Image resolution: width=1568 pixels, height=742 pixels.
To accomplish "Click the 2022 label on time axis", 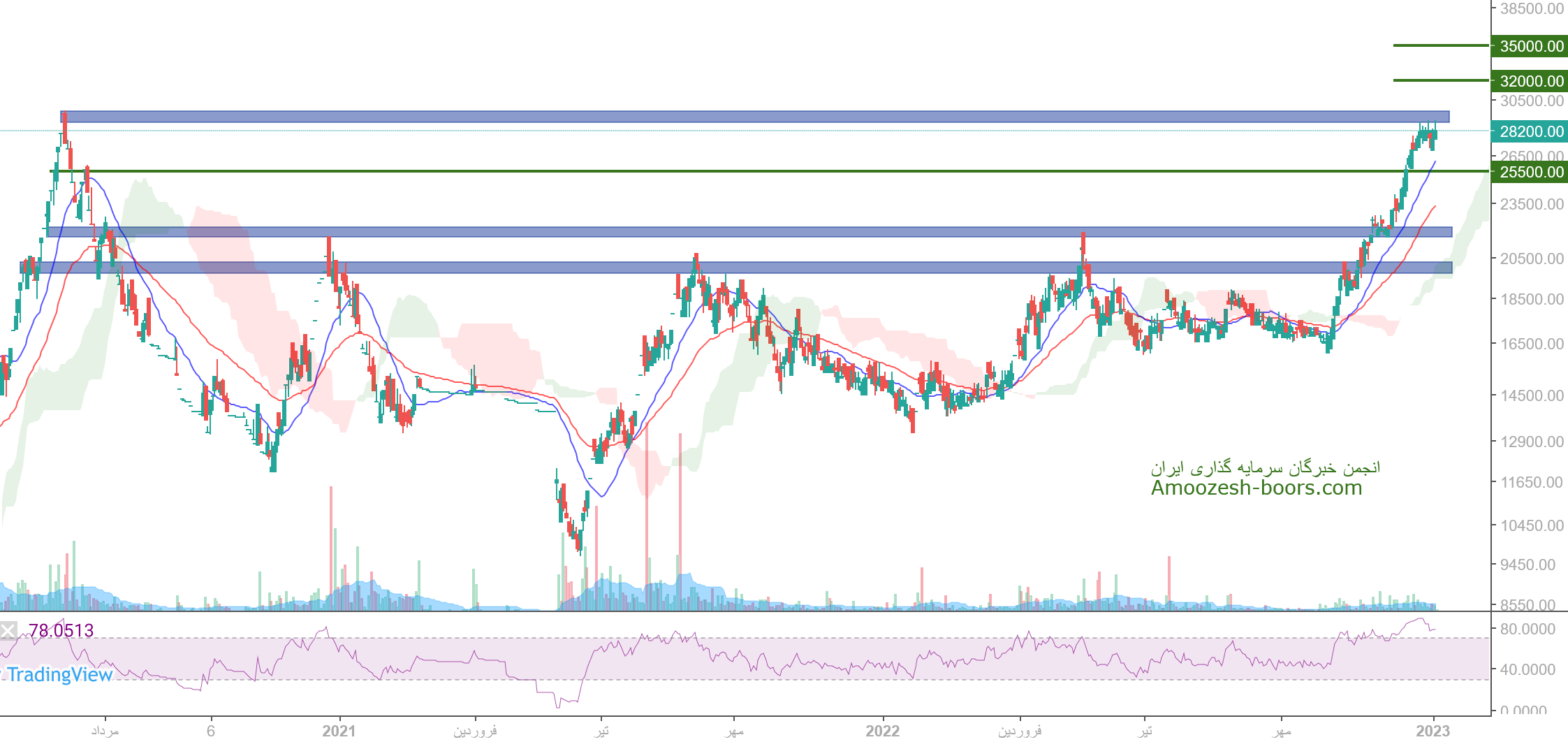I will (882, 731).
